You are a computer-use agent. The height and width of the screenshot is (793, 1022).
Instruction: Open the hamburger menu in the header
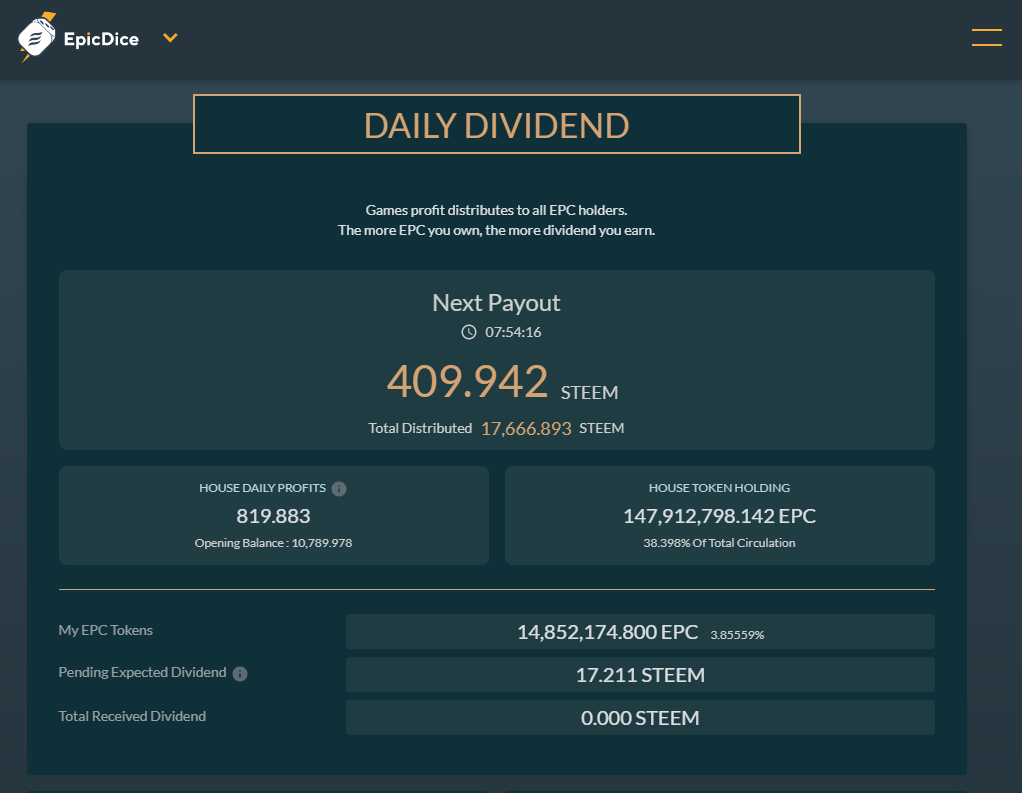pos(986,38)
